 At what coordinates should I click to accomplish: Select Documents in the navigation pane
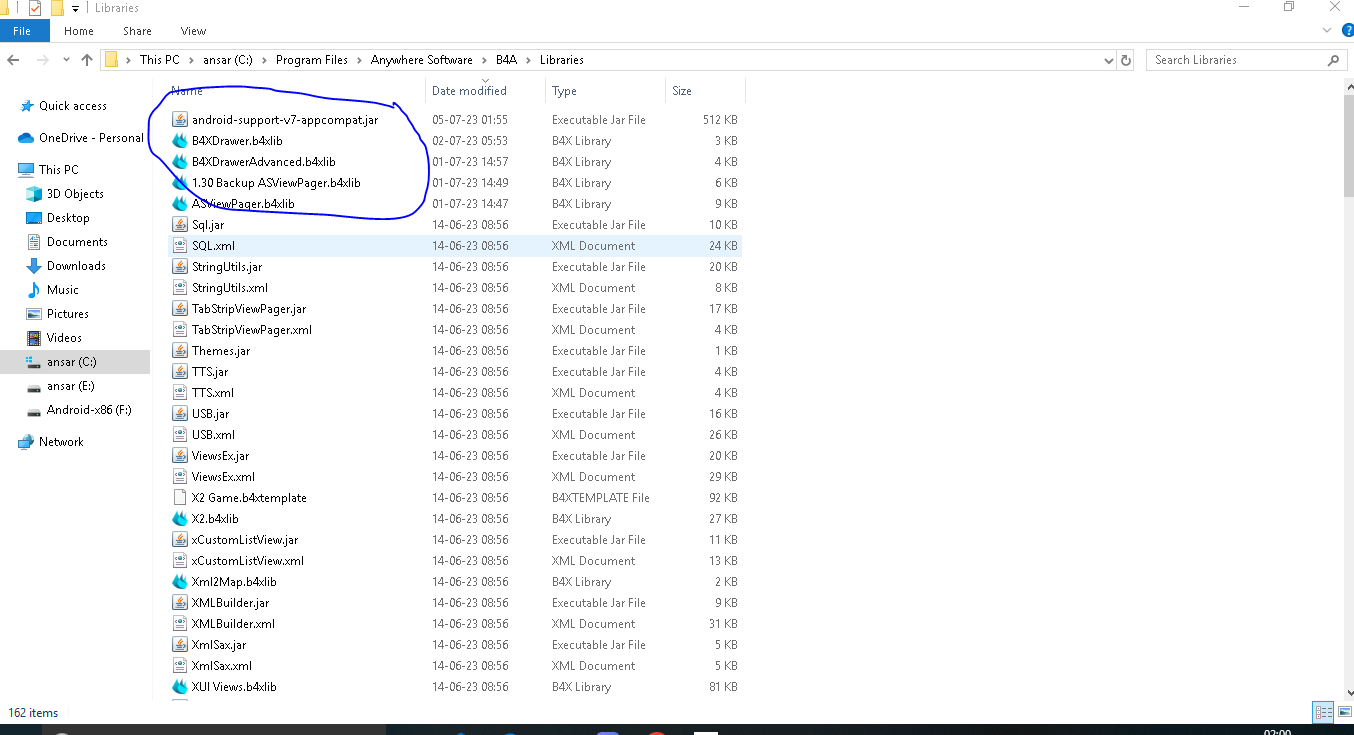(x=77, y=242)
